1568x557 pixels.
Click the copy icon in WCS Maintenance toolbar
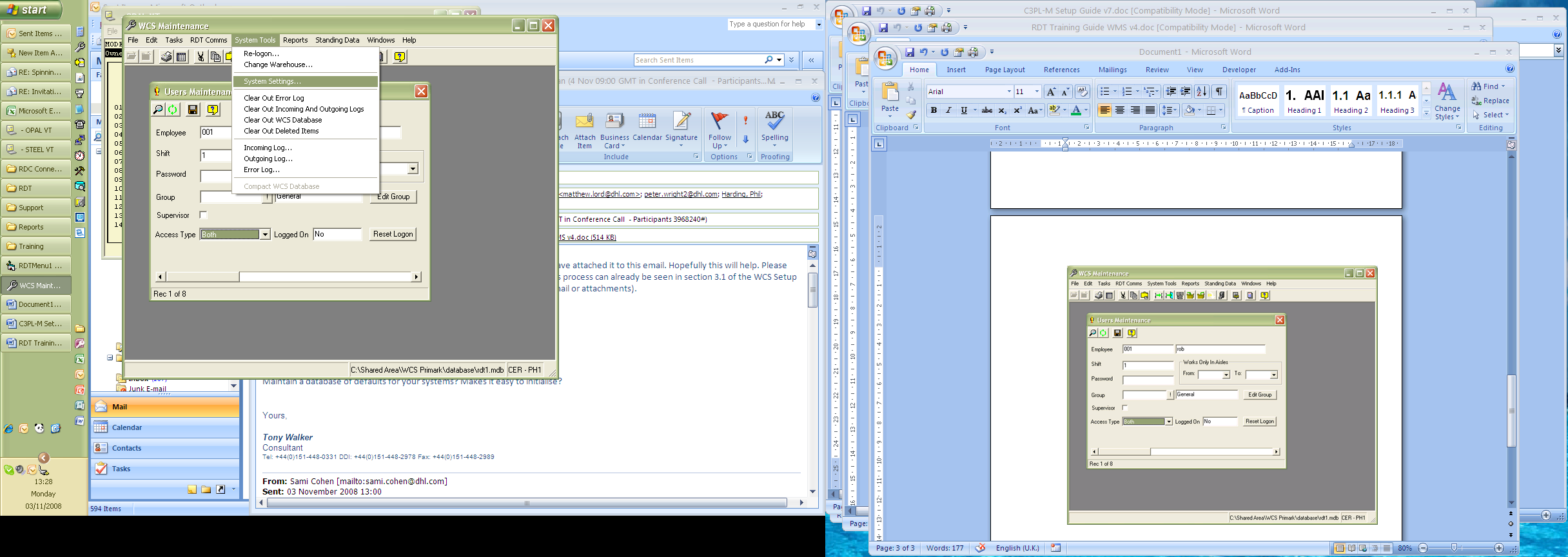[215, 57]
